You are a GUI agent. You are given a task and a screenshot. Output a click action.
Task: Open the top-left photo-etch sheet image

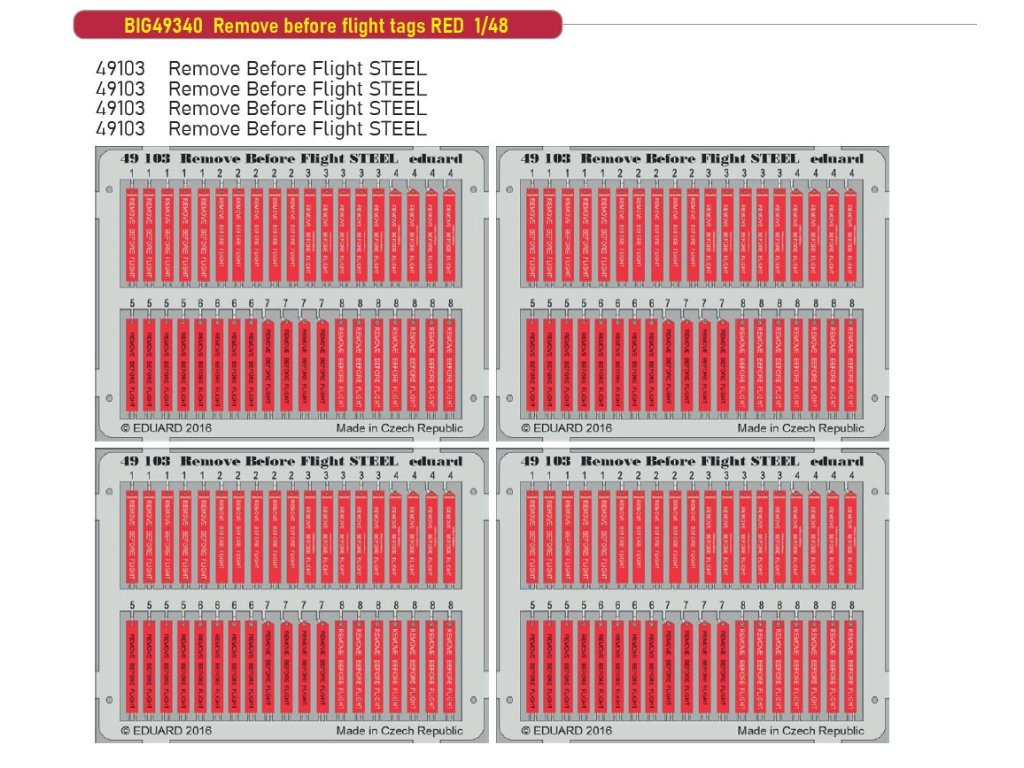pyautogui.click(x=292, y=294)
